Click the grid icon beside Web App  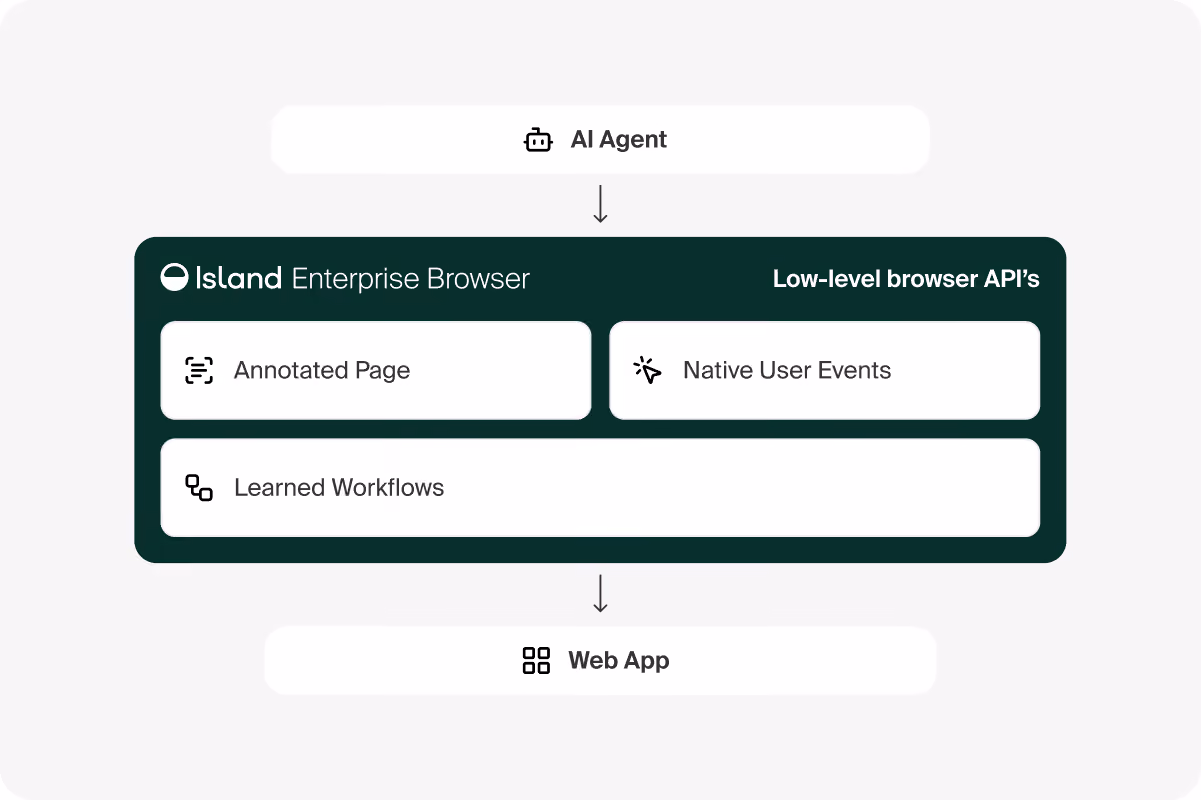[x=537, y=660]
